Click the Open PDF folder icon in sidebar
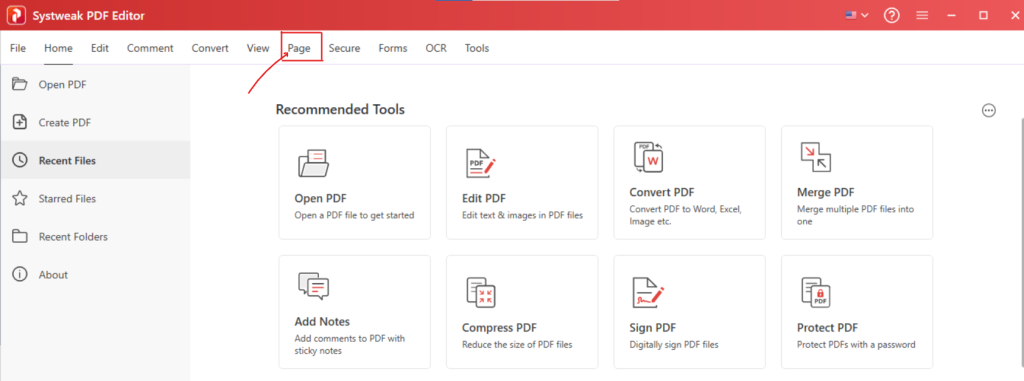1024x381 pixels. tap(20, 84)
